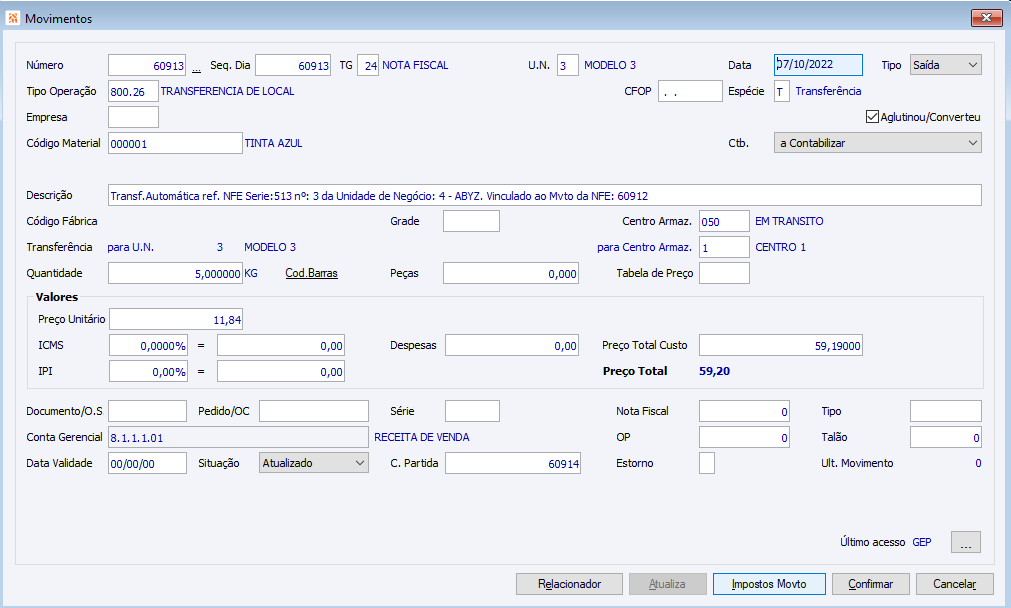Click the Série input field

[x=473, y=411]
